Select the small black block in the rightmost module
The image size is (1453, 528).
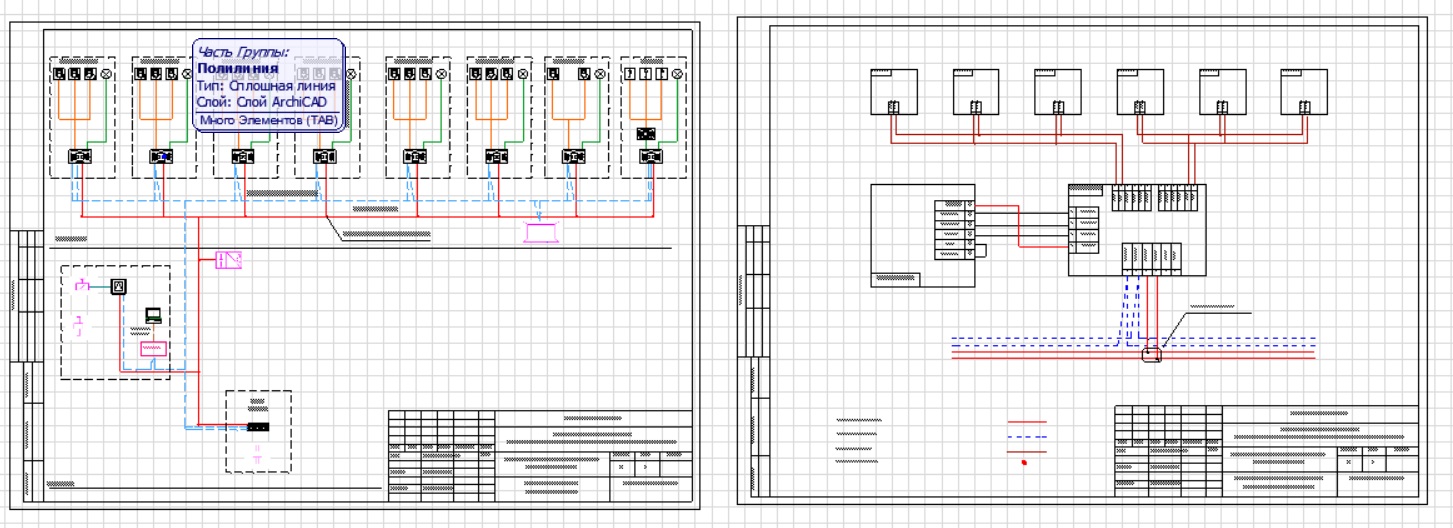(646, 132)
